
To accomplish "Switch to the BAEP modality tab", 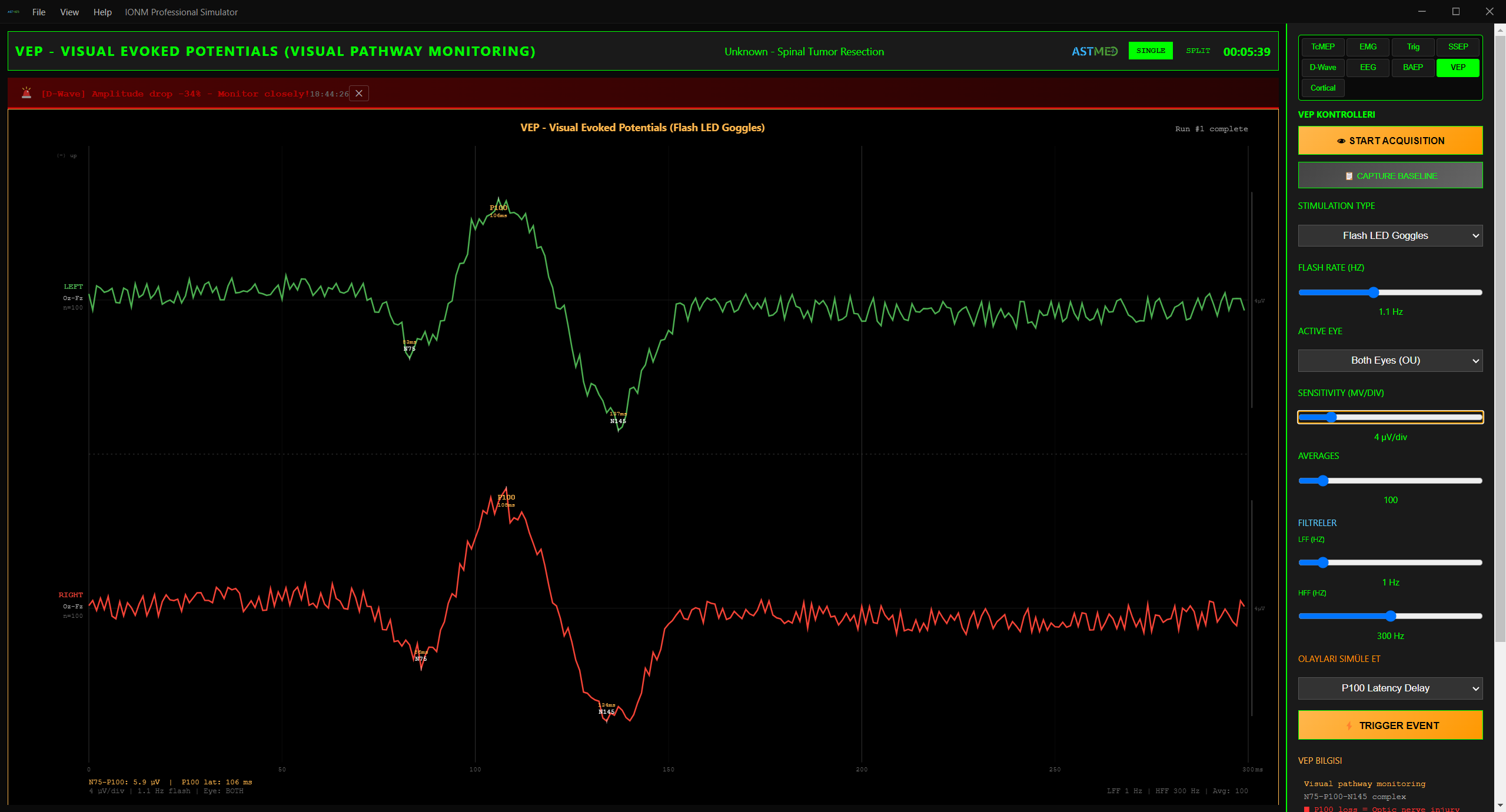I will (1412, 68).
